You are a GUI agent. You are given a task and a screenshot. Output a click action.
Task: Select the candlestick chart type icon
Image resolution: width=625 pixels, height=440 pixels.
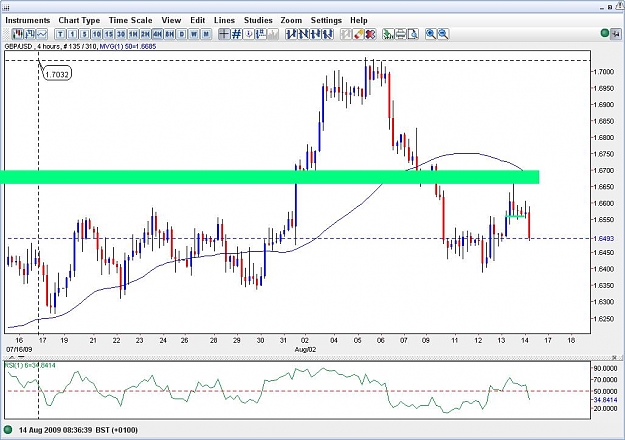click(x=18, y=34)
